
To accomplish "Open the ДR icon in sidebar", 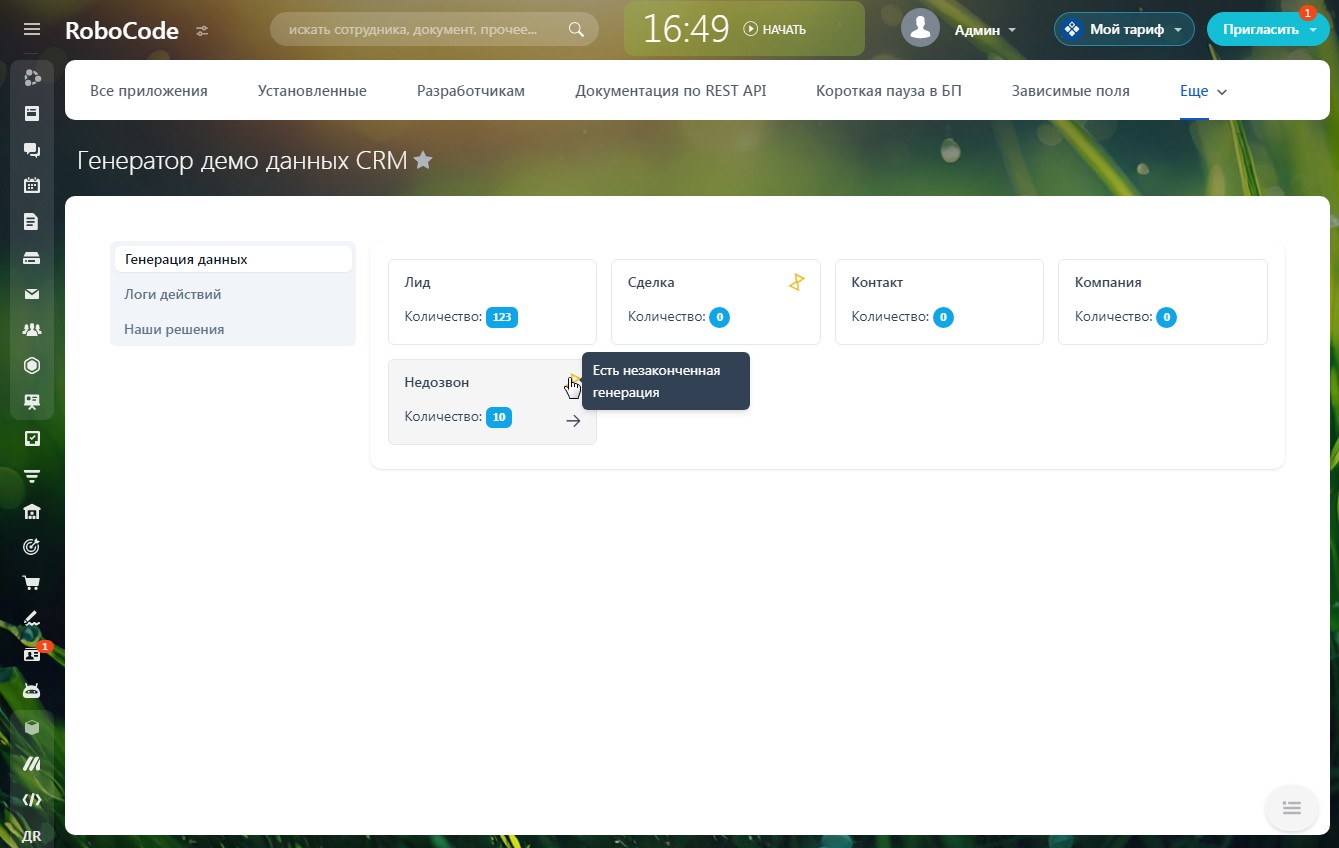I will [32, 836].
